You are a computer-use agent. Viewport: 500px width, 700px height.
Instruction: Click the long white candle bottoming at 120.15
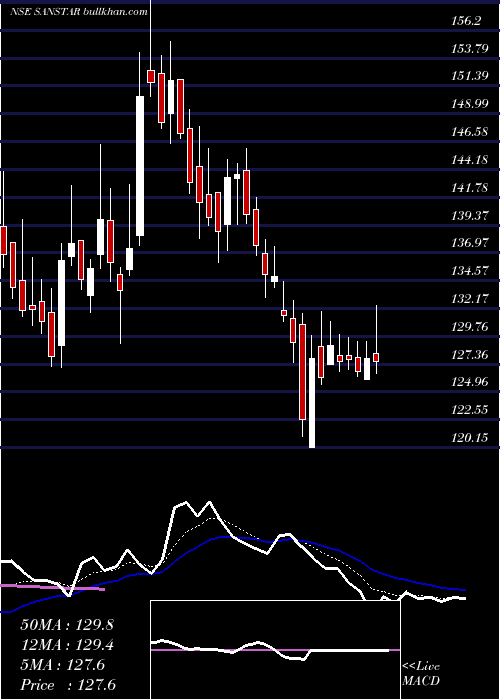[312, 402]
